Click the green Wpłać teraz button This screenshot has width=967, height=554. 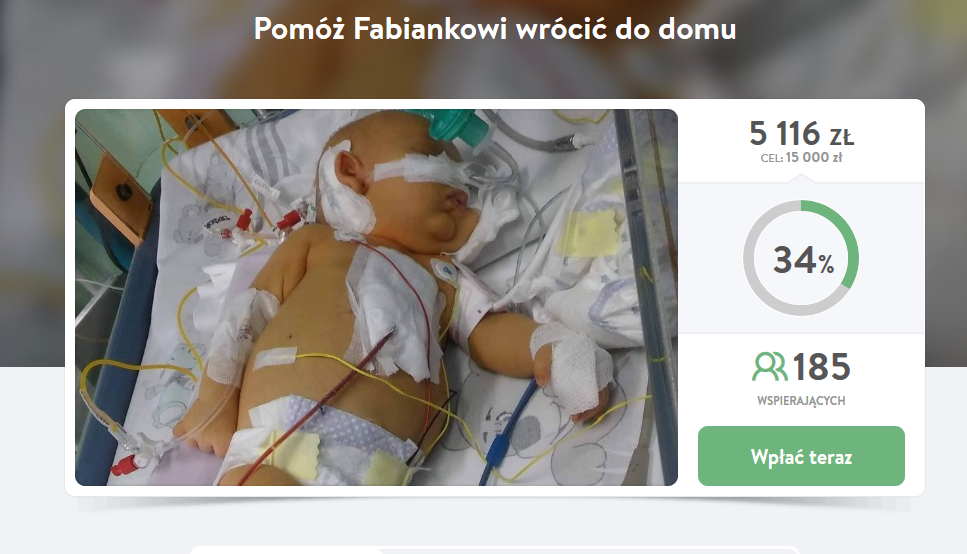click(x=801, y=456)
